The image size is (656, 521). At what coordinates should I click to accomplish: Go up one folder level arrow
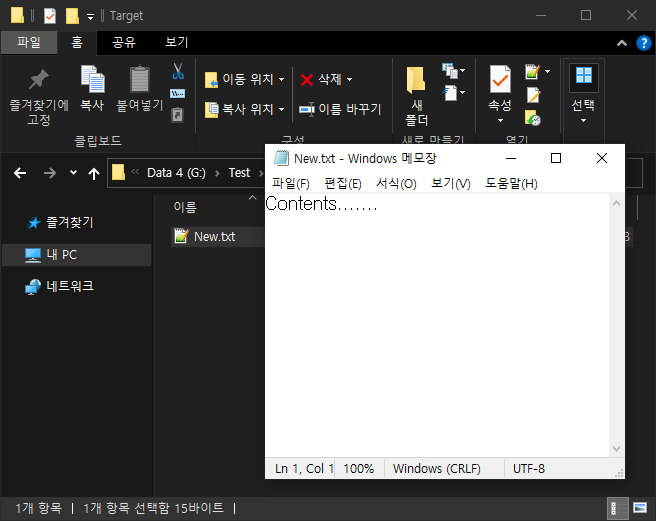pos(94,173)
